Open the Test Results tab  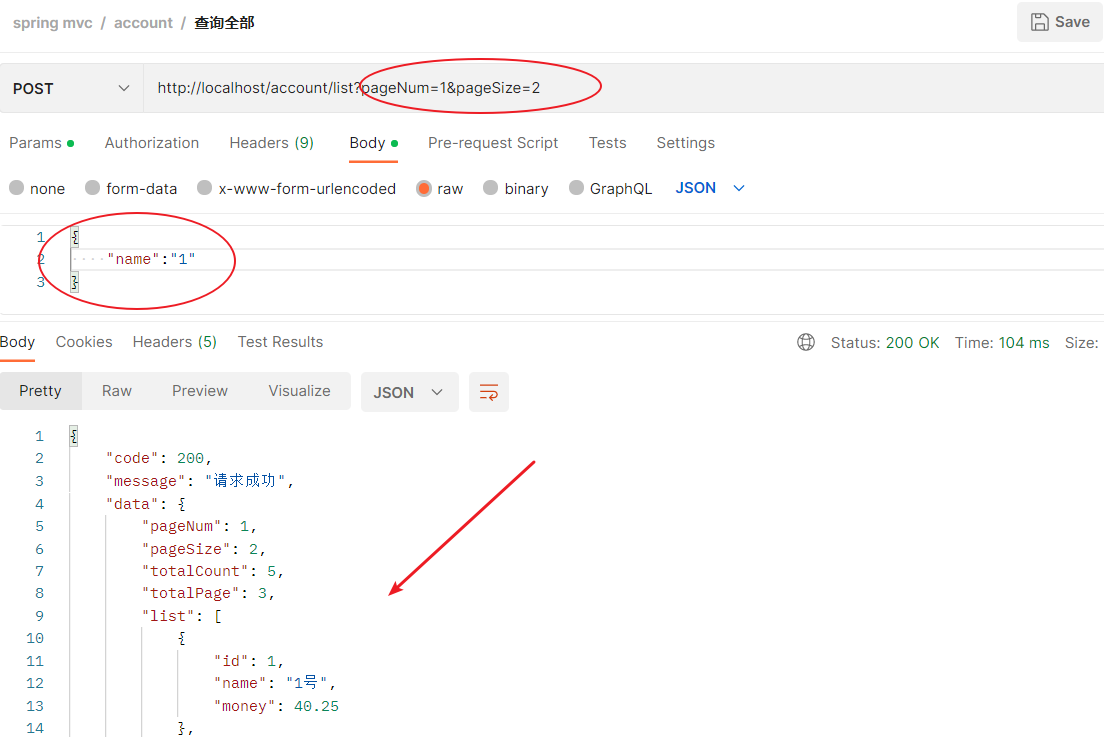click(280, 342)
